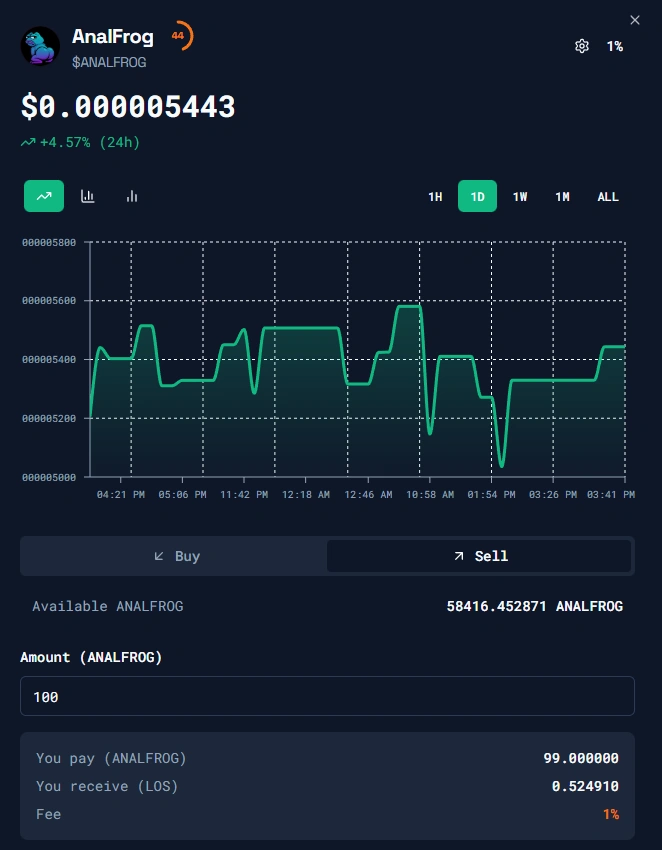The height and width of the screenshot is (850, 662).
Task: Set chart timeframe to 1M
Action: pyautogui.click(x=563, y=196)
